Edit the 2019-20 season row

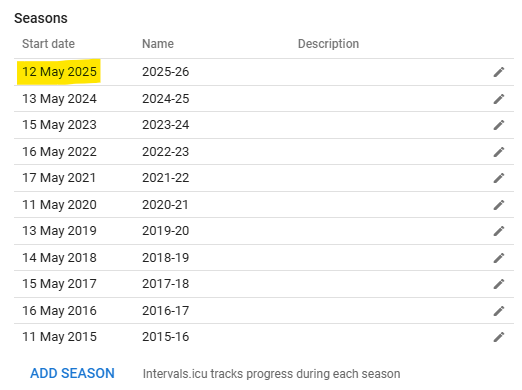tap(499, 231)
